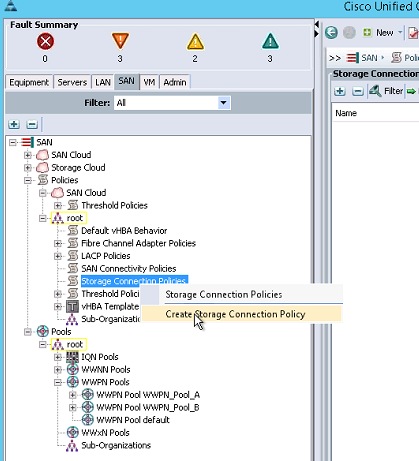The height and width of the screenshot is (461, 419).
Task: Open the Equipment tab
Action: pyautogui.click(x=29, y=82)
